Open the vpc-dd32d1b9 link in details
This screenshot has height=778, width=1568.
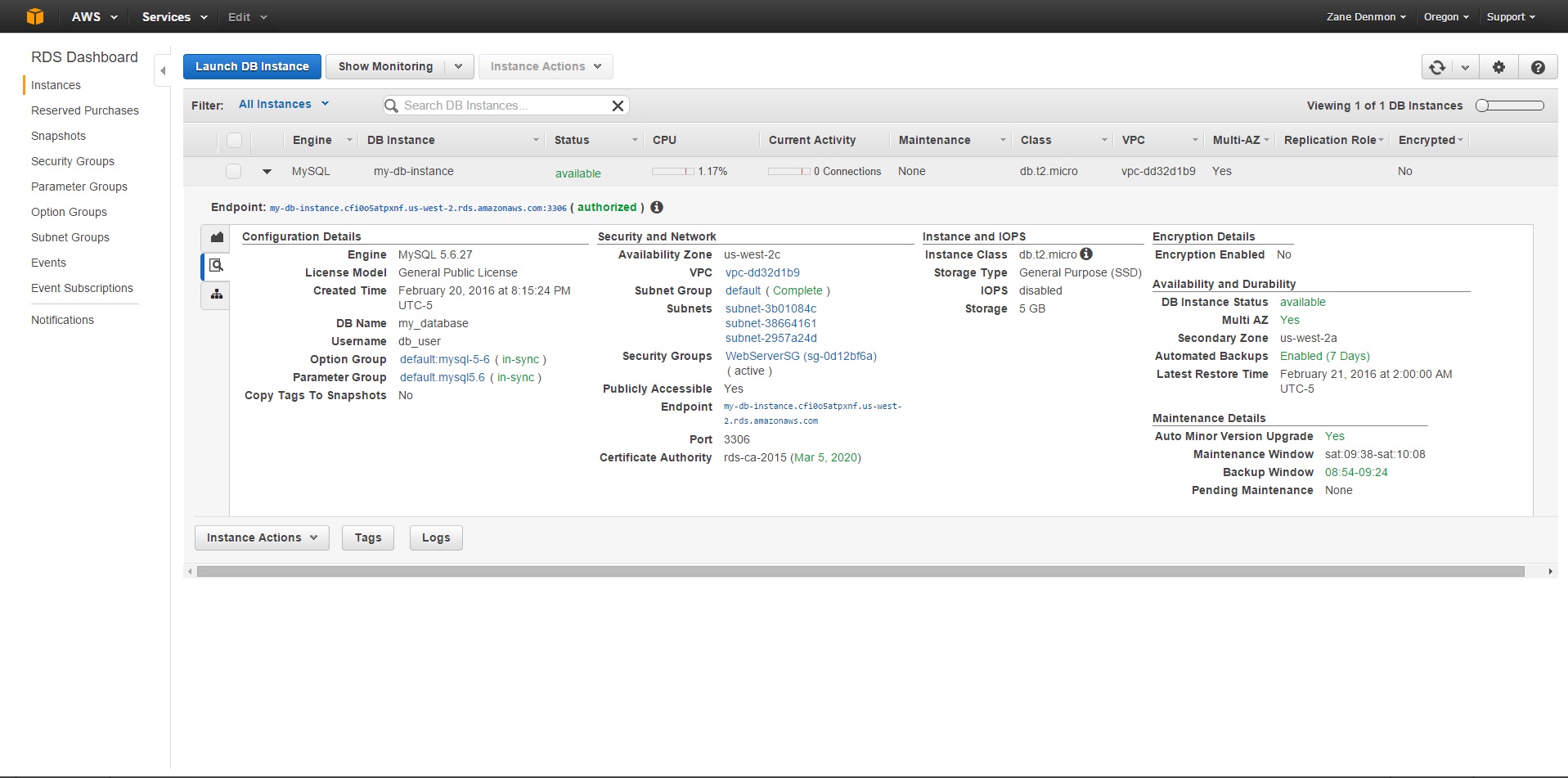pos(762,272)
